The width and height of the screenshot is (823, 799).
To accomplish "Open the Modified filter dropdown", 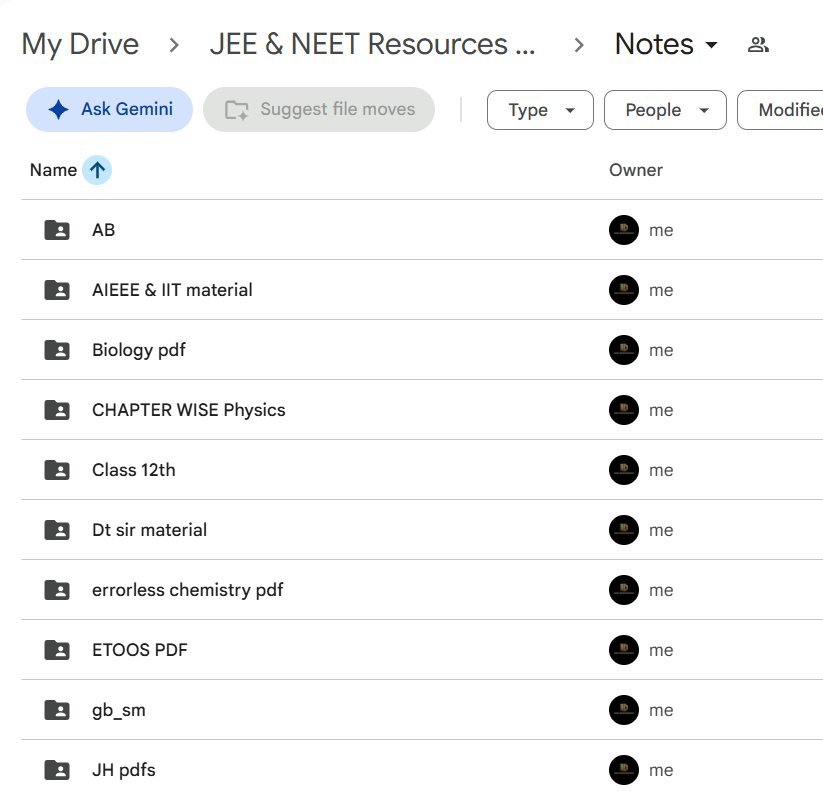I will coord(780,110).
